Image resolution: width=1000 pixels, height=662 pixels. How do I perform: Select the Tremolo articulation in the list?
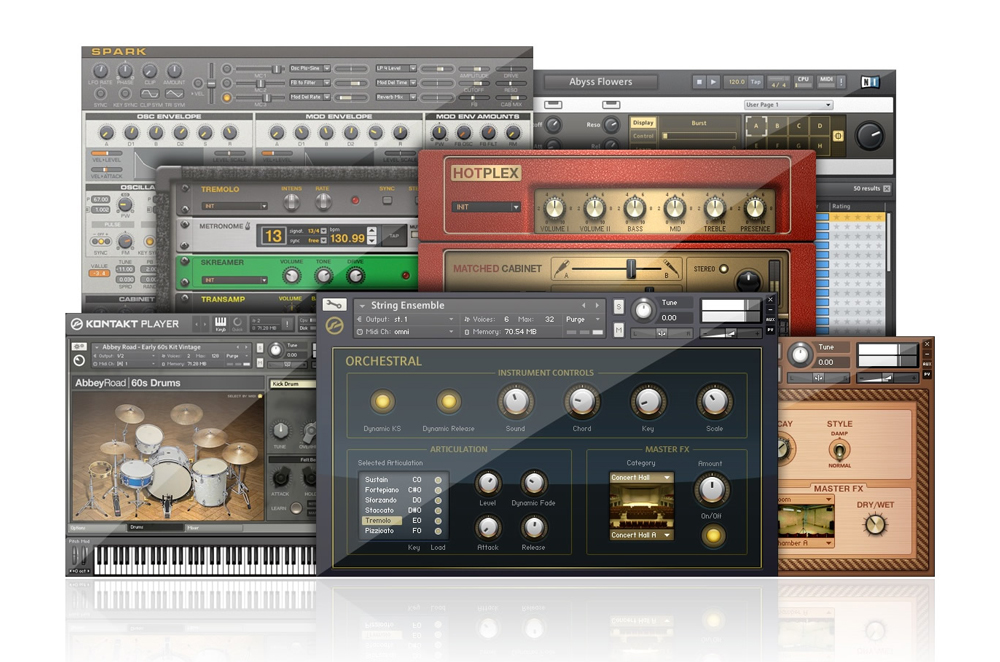pyautogui.click(x=381, y=520)
